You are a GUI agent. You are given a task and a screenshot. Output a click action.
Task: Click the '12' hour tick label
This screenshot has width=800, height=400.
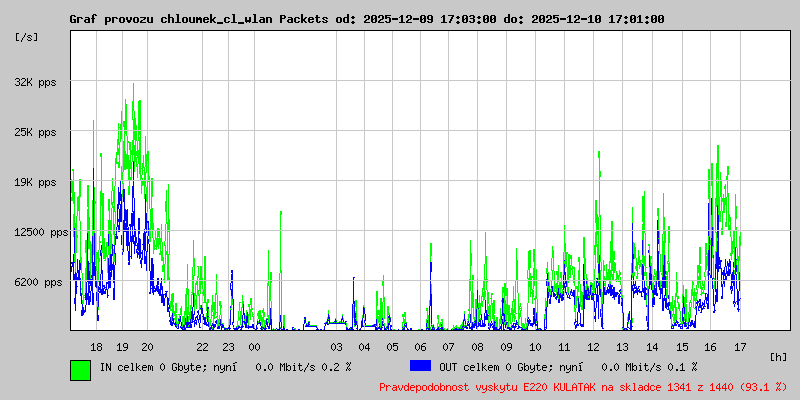593,347
